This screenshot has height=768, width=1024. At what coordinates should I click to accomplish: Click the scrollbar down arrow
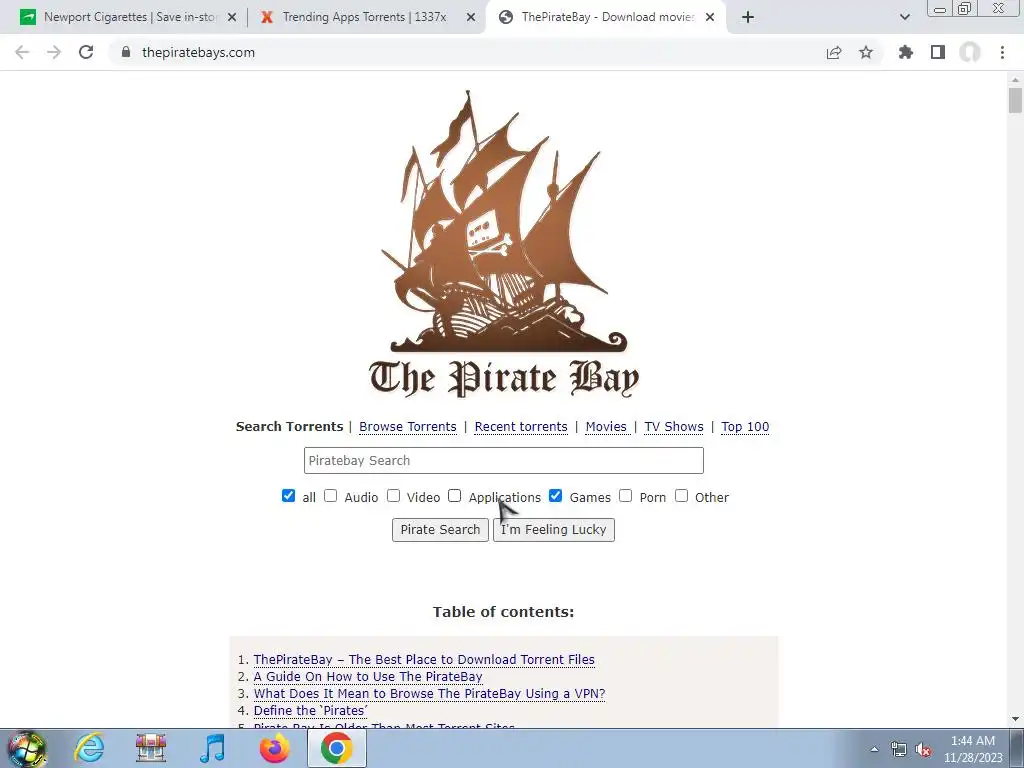[1015, 719]
